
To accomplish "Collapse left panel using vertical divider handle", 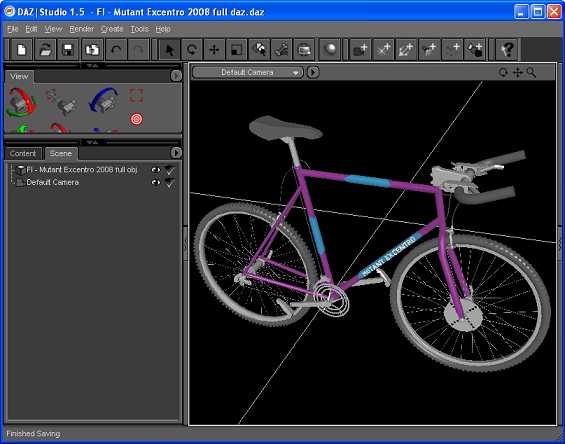I will pos(186,244).
